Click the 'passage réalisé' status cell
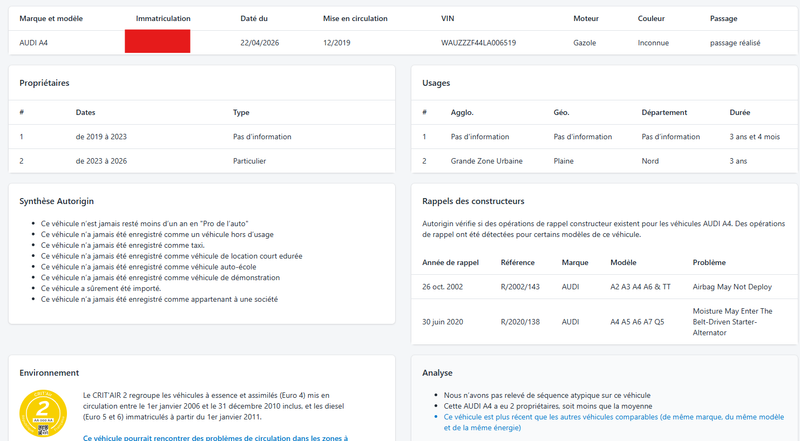 pyautogui.click(x=735, y=43)
